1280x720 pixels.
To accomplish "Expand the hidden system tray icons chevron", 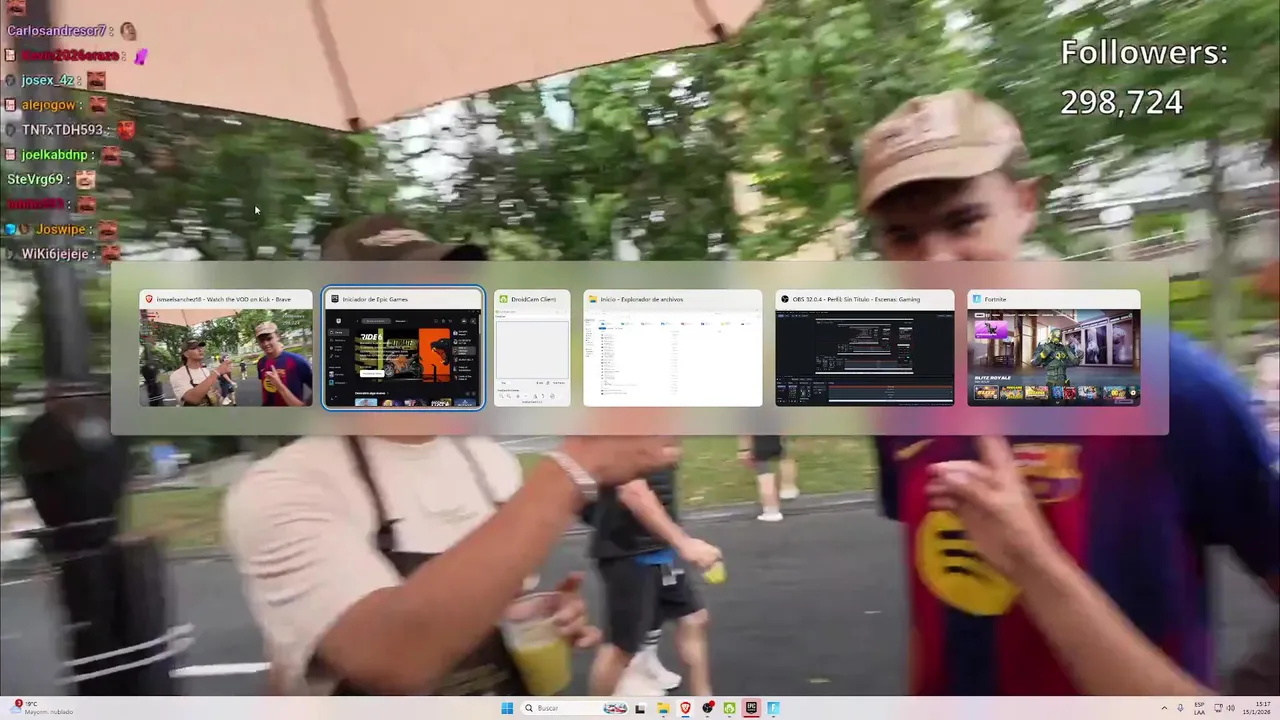I will 1164,708.
